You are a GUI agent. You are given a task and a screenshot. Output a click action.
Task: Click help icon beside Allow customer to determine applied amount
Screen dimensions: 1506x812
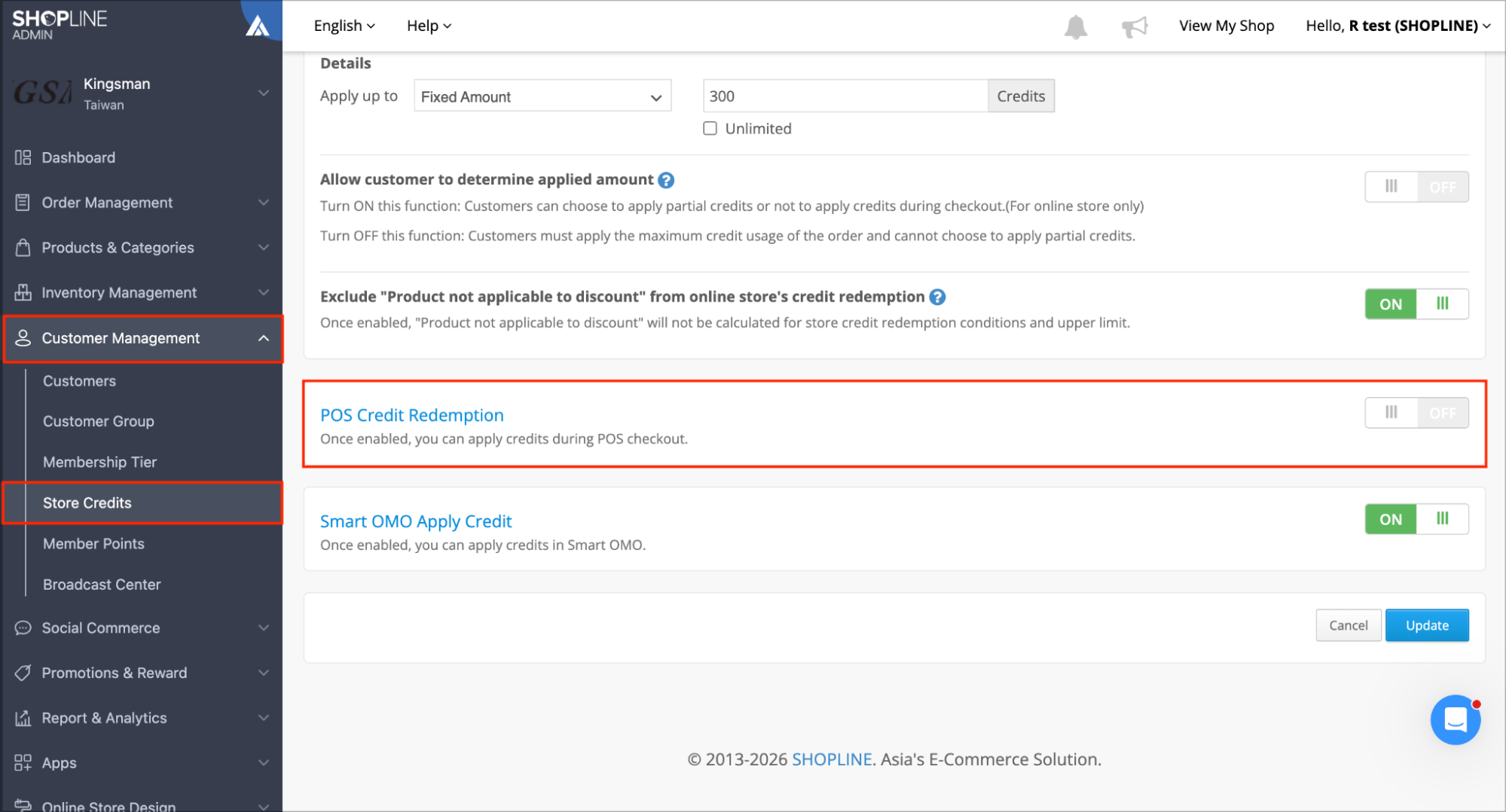coord(666,180)
